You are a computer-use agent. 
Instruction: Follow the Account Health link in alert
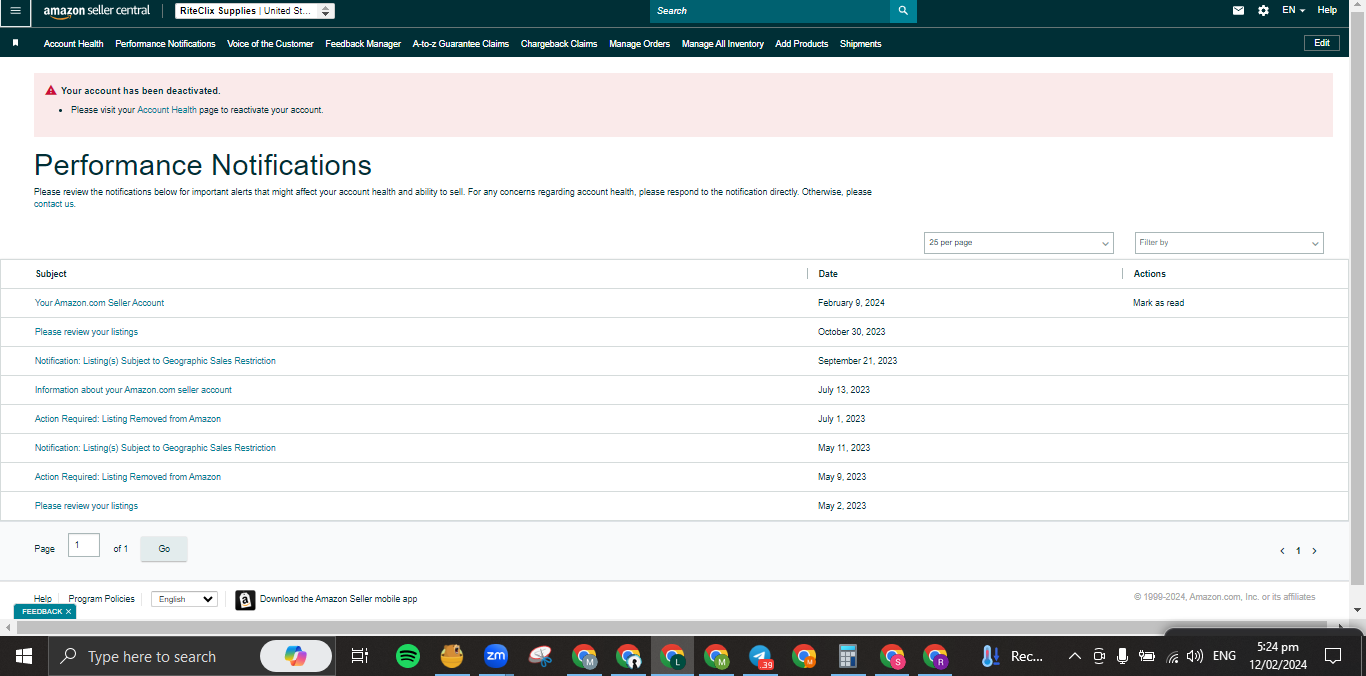pos(167,110)
